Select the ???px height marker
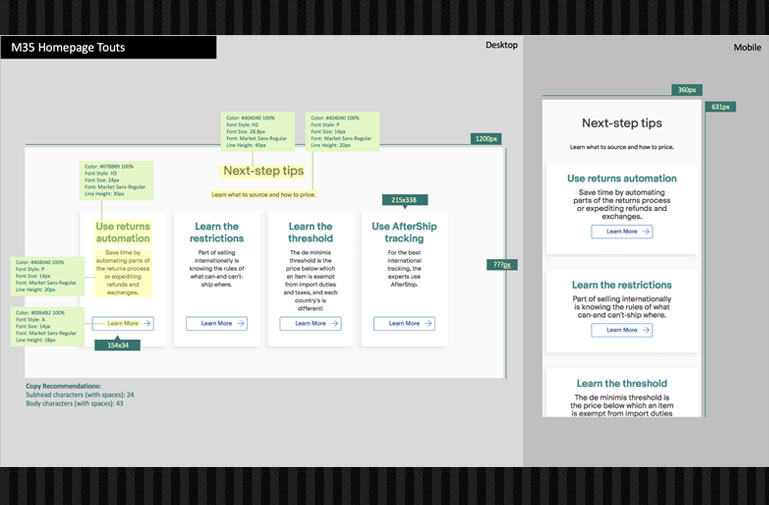The width and height of the screenshot is (769, 505). pos(501,265)
